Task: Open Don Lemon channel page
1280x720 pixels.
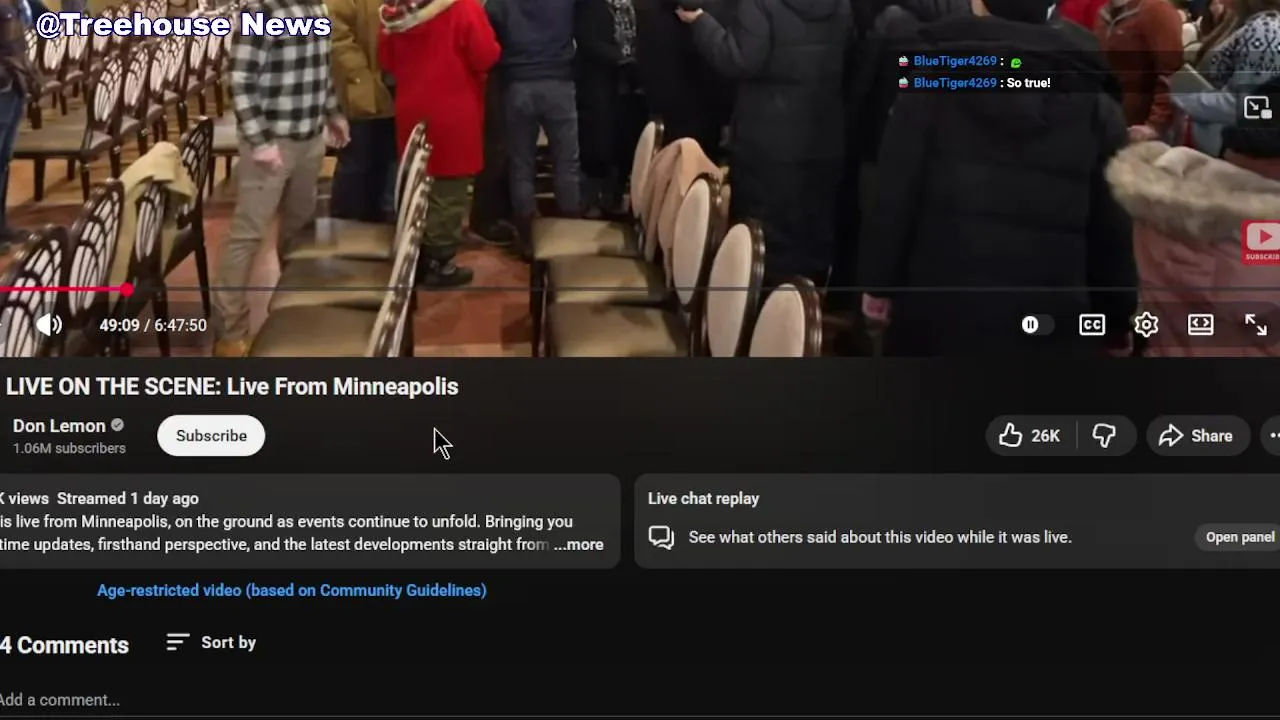Action: click(x=59, y=426)
